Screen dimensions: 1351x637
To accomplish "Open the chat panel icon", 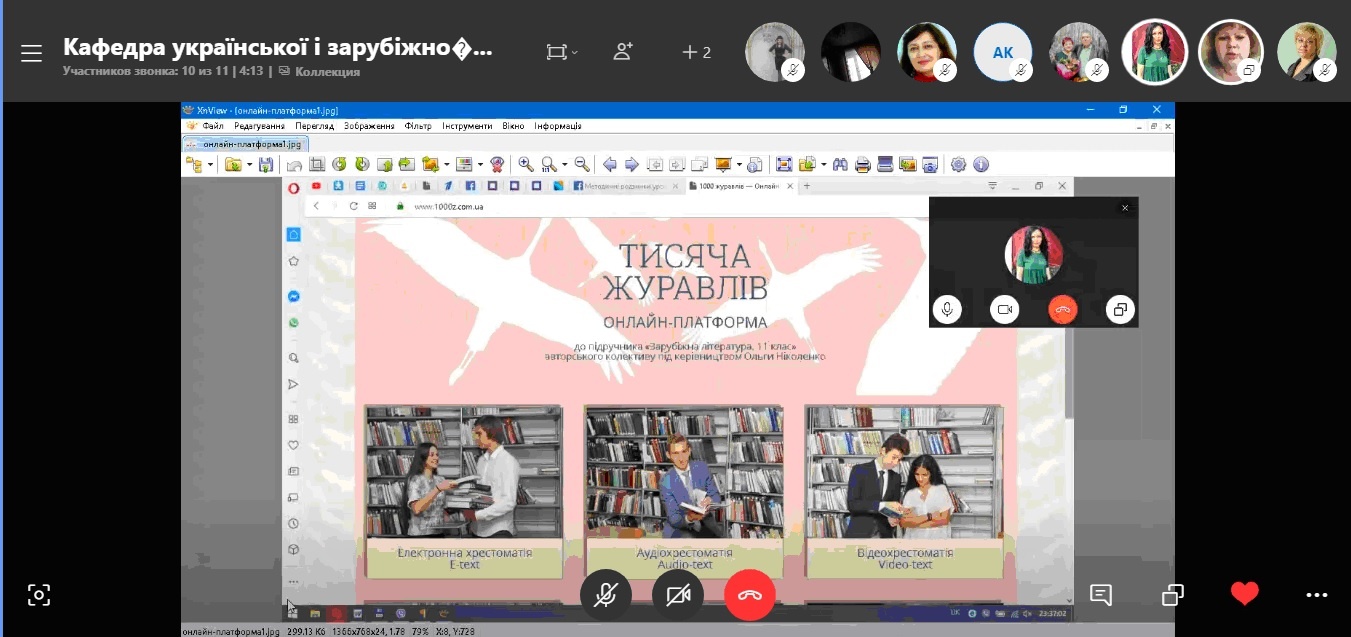I will (x=1100, y=595).
